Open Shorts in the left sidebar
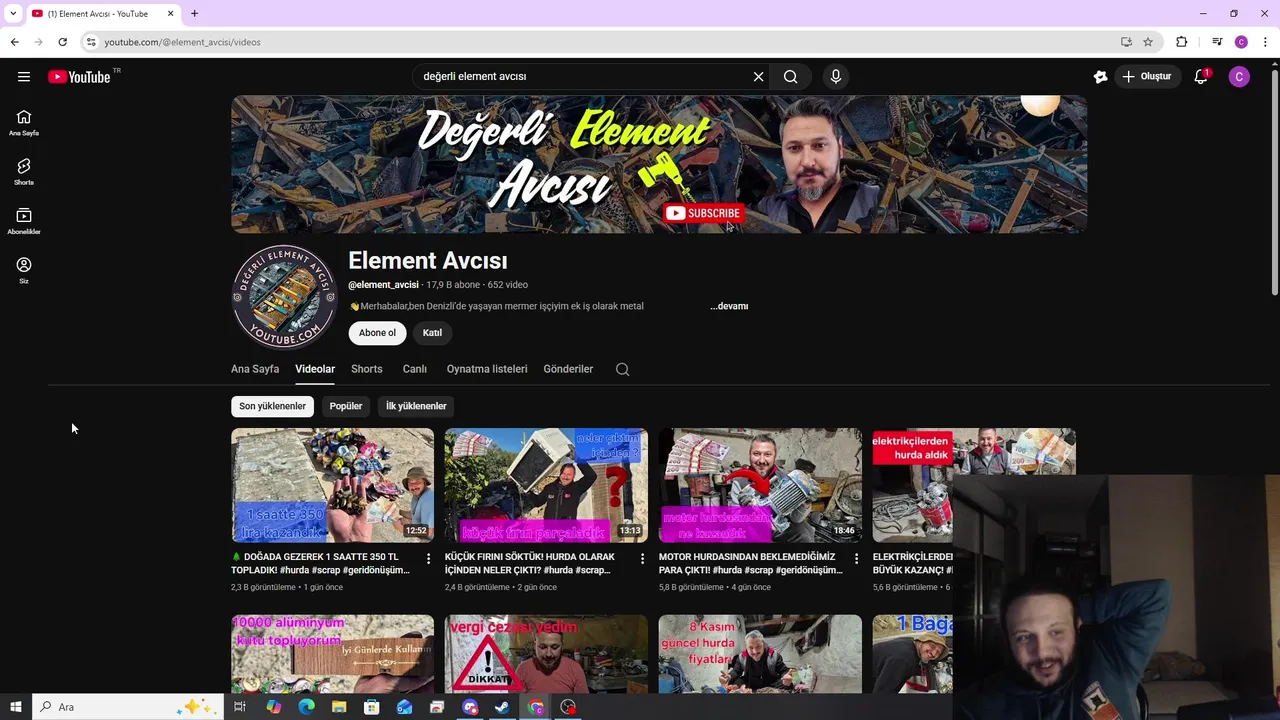 [x=24, y=172]
